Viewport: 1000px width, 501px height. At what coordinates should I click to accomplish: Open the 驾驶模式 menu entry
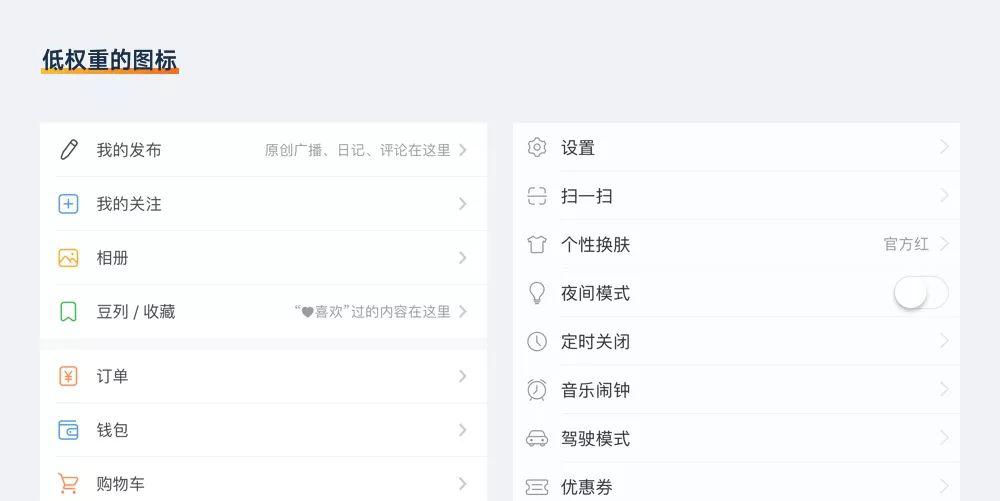(737, 438)
